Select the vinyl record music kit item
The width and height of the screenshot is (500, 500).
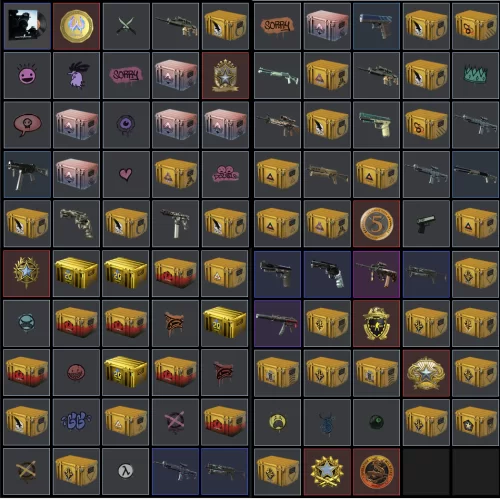coord(27,26)
